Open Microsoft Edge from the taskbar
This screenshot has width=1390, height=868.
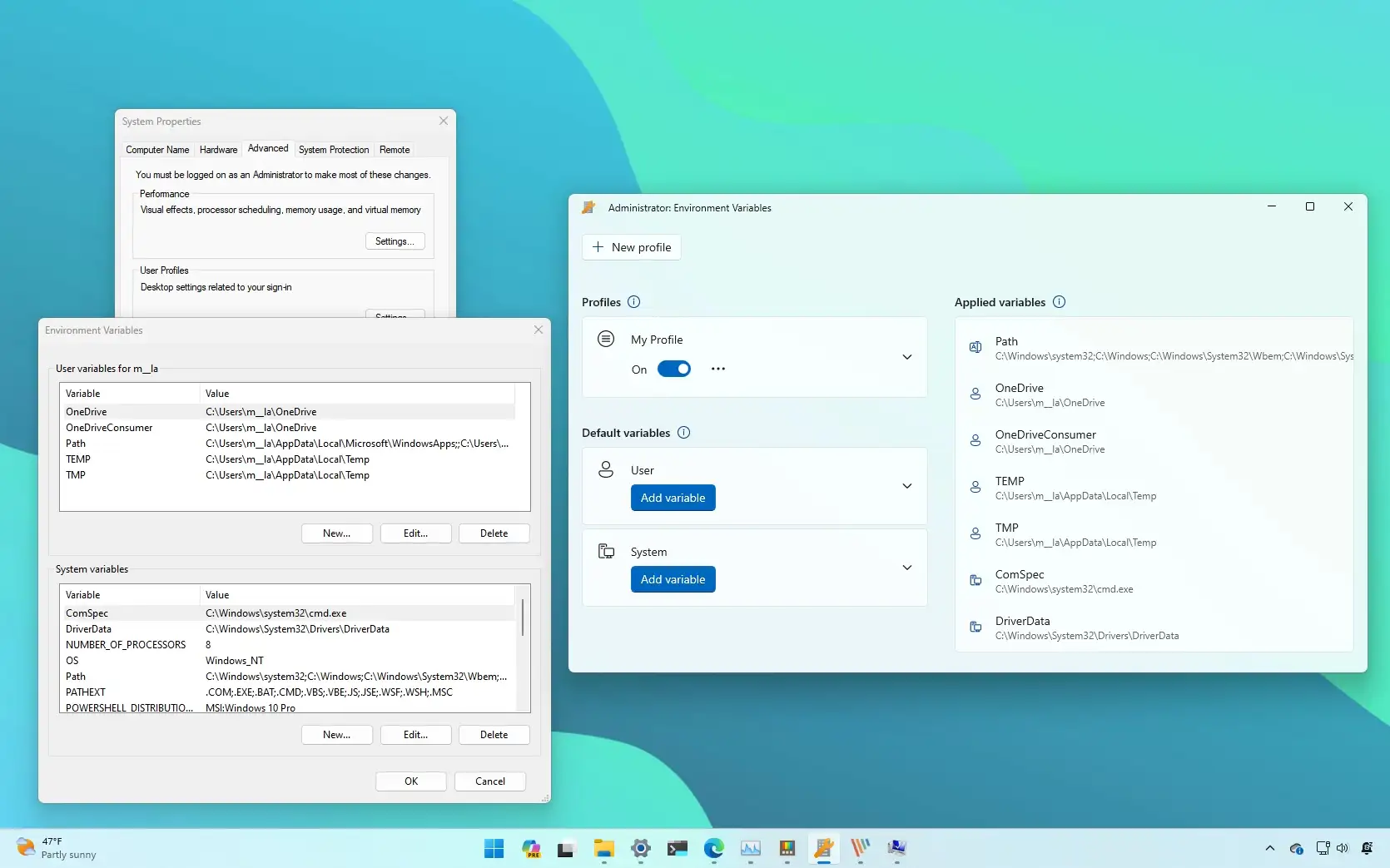click(x=713, y=848)
